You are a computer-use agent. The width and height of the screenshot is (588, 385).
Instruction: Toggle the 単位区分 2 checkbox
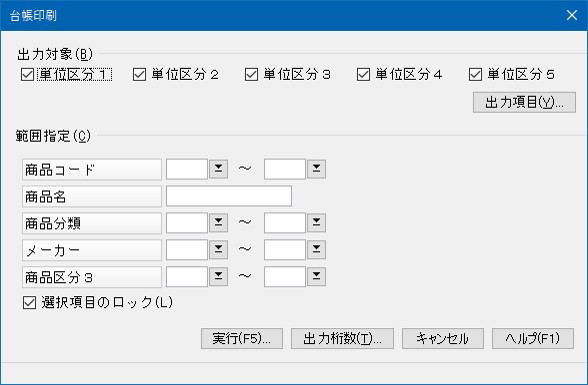tap(139, 74)
